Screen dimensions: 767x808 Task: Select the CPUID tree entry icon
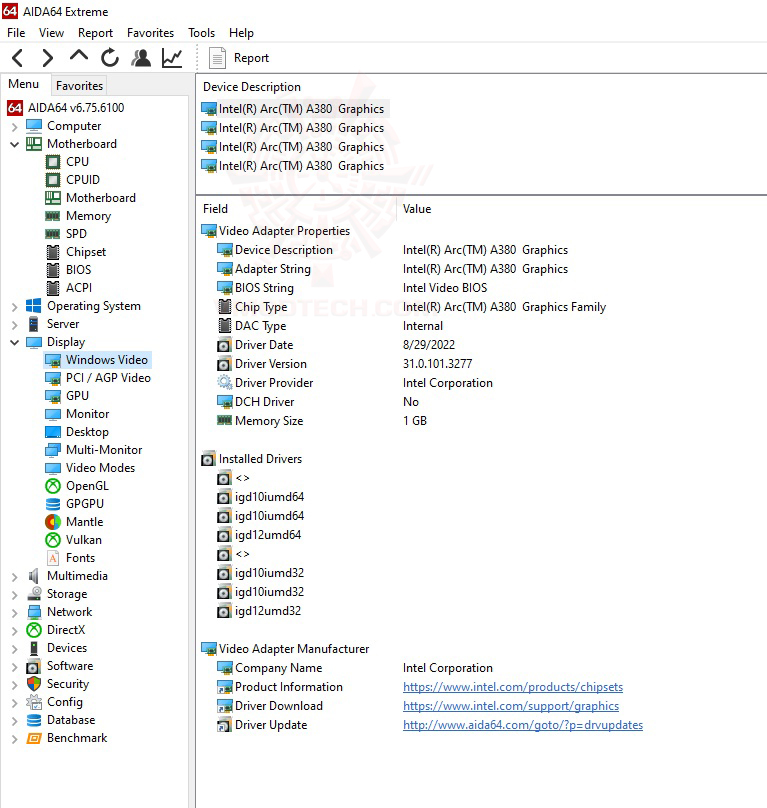[53, 180]
